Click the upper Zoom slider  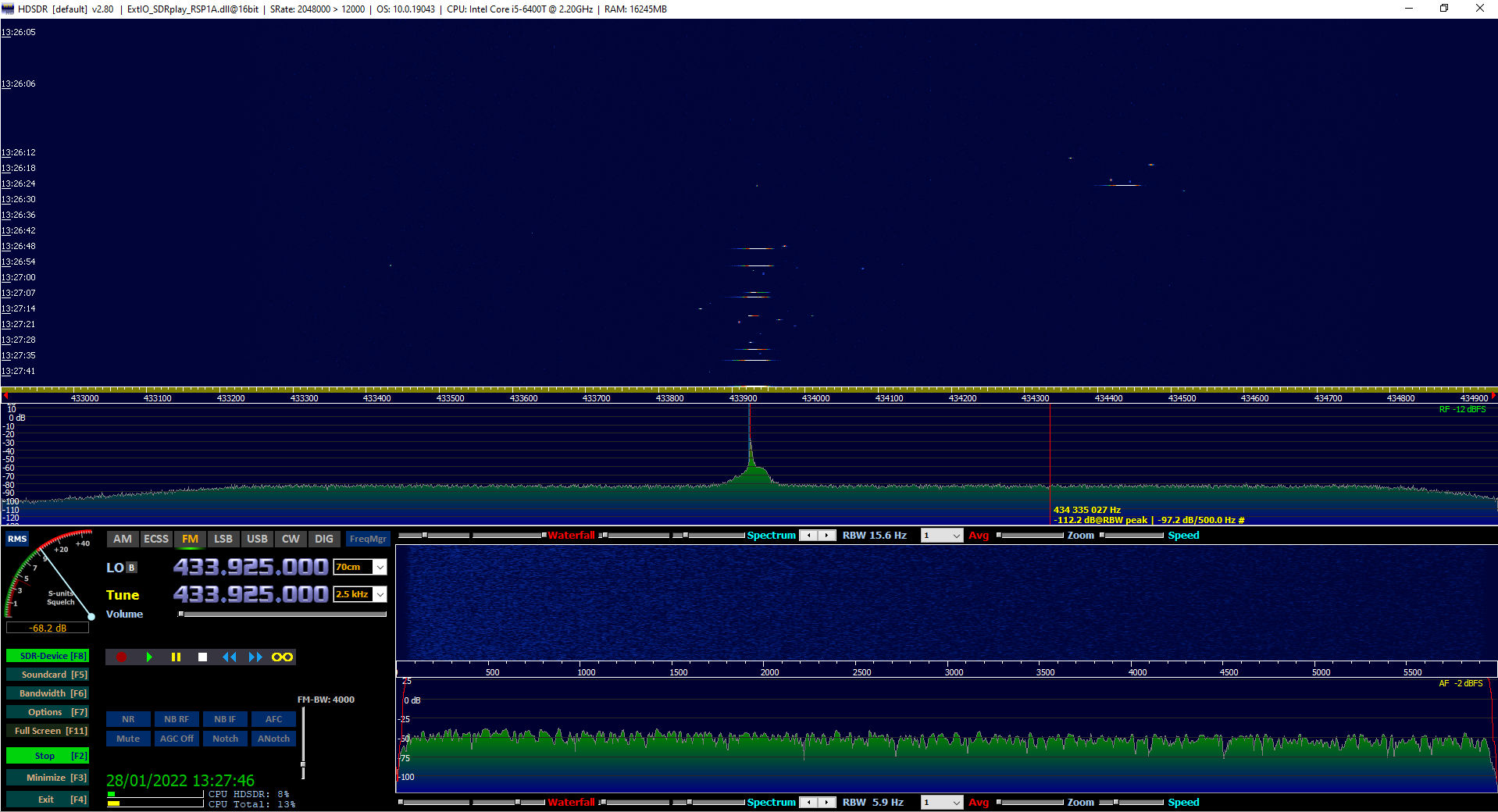tap(1031, 536)
